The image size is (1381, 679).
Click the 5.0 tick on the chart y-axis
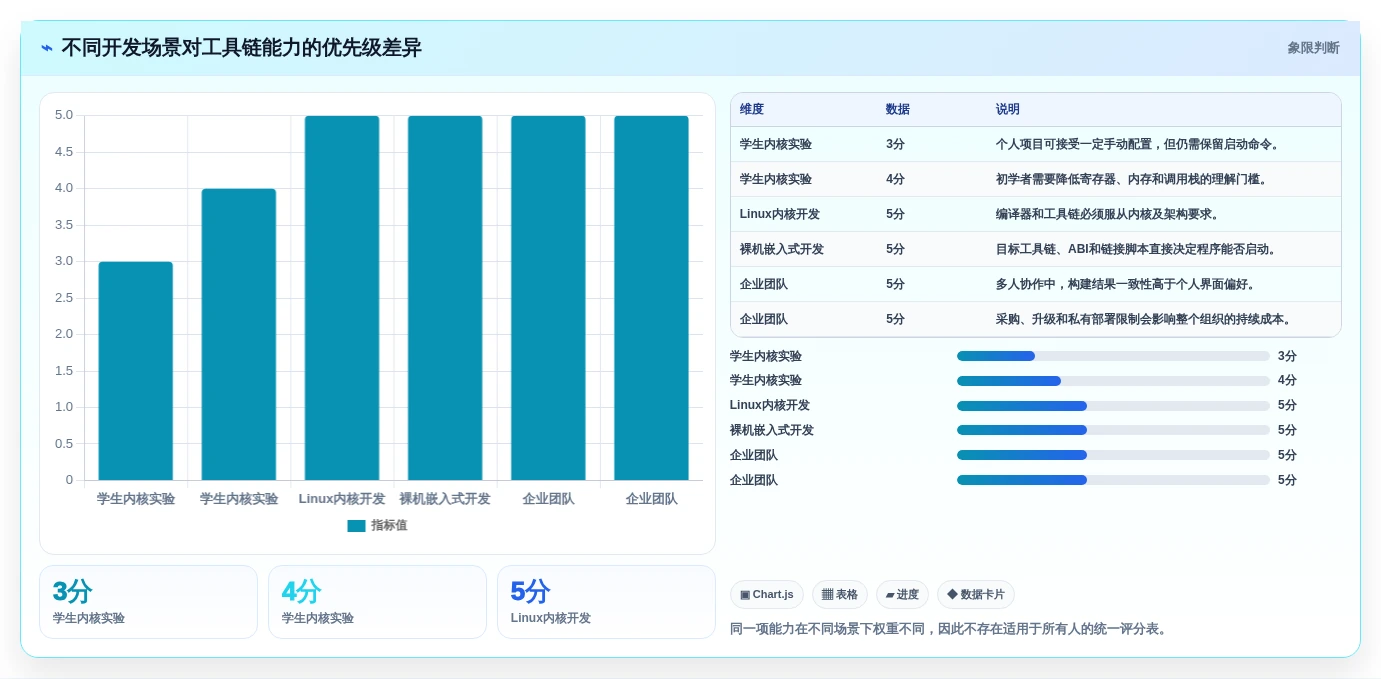coord(64,115)
